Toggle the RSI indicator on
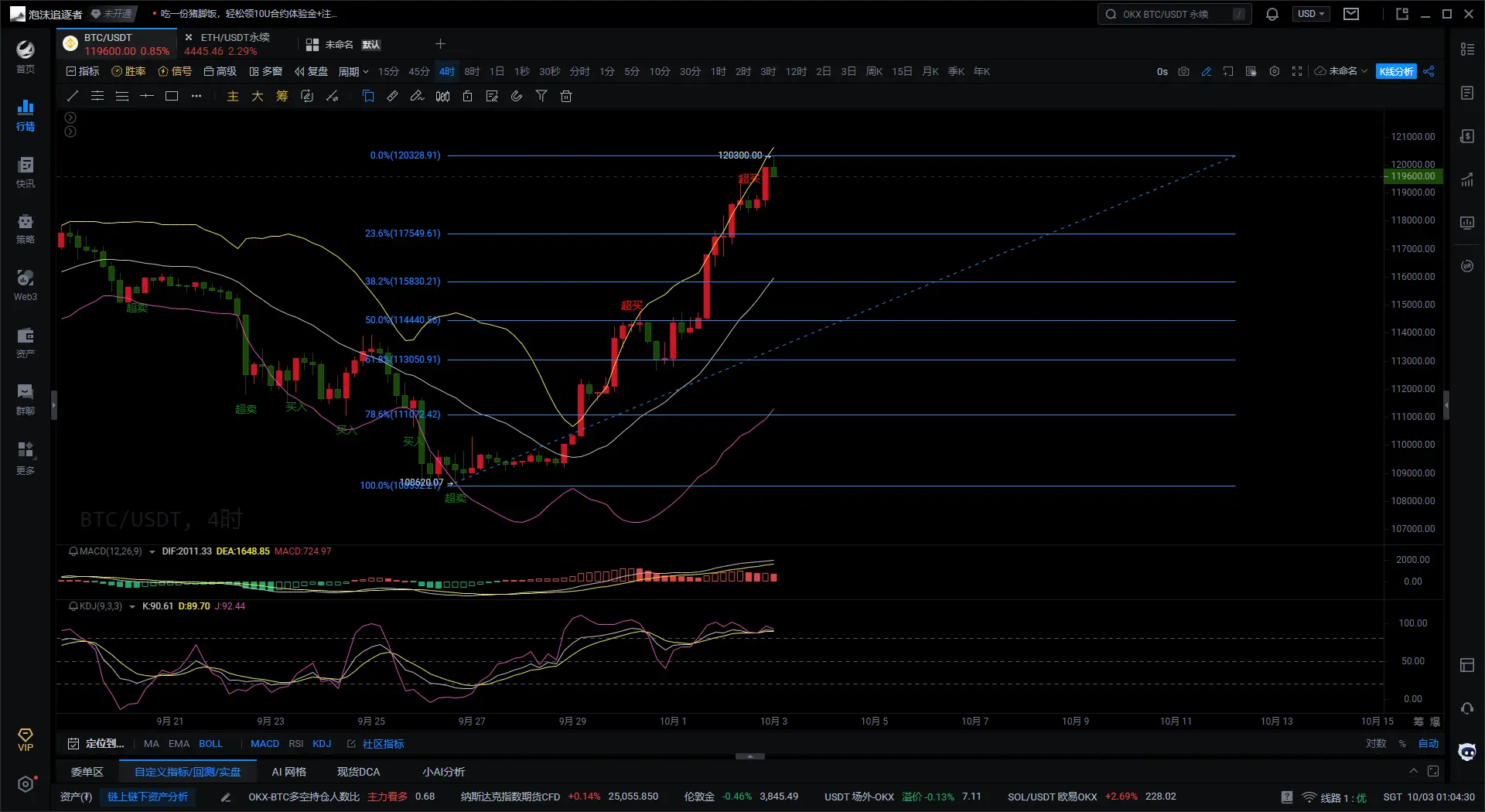 [x=295, y=743]
